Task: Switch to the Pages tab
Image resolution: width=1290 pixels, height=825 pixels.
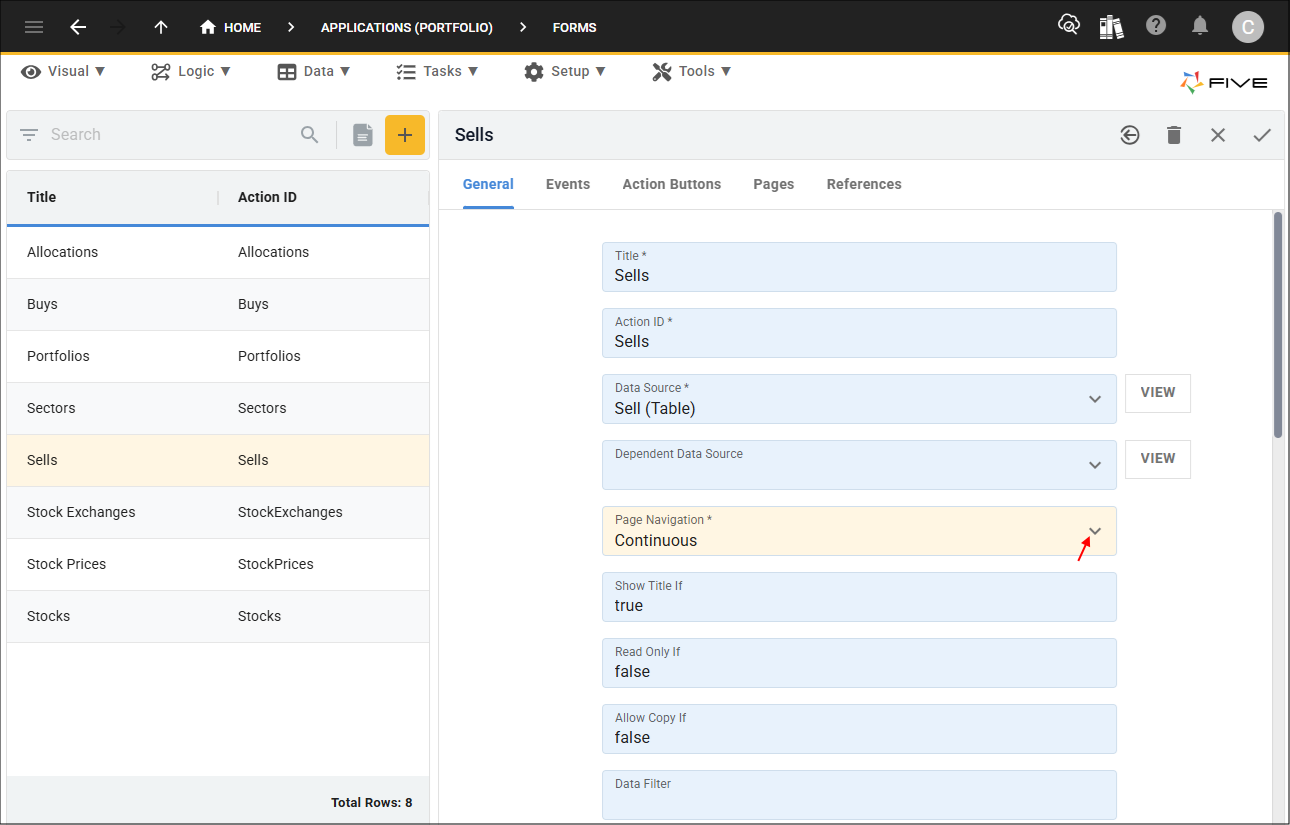Action: pos(774,184)
